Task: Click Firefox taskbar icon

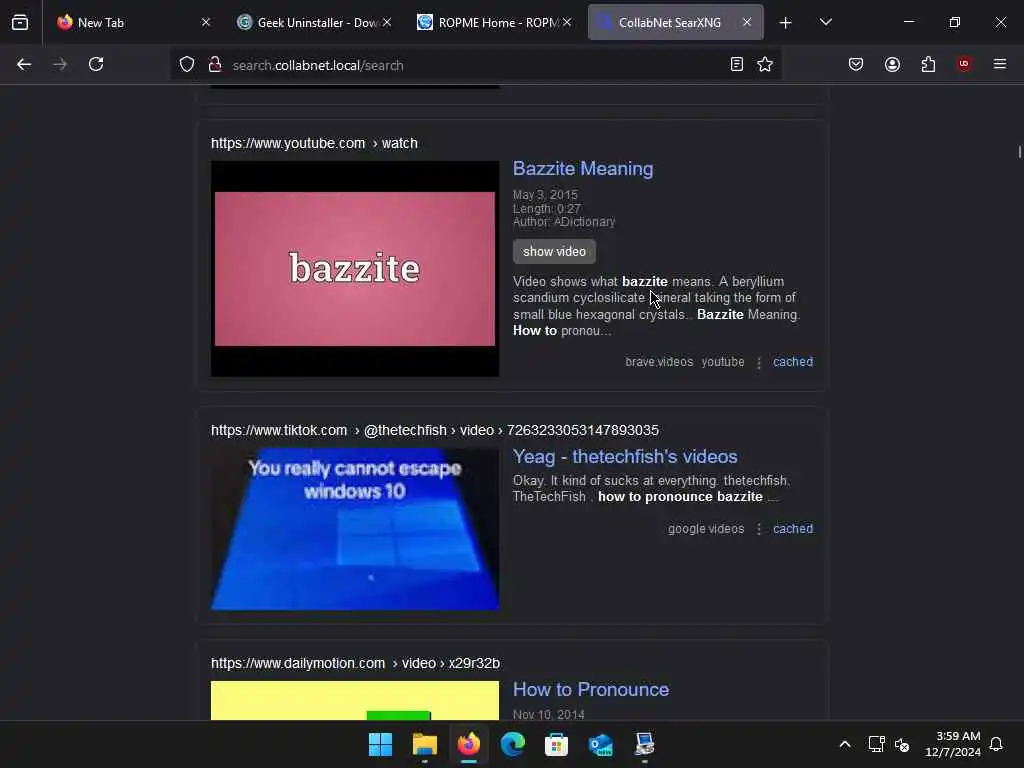Action: [468, 744]
